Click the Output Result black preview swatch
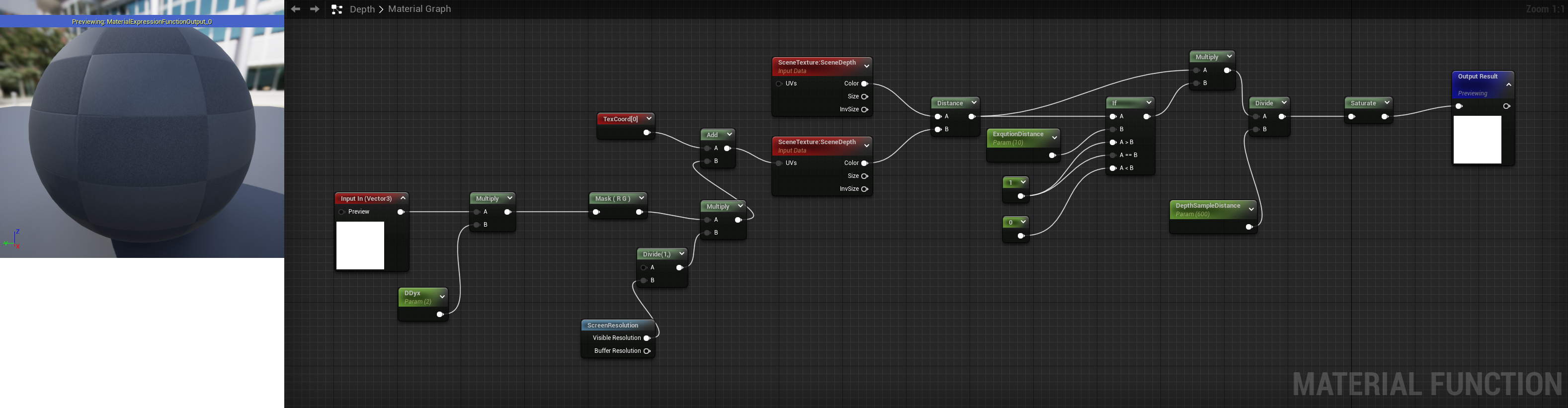1568x408 pixels. [x=1477, y=140]
